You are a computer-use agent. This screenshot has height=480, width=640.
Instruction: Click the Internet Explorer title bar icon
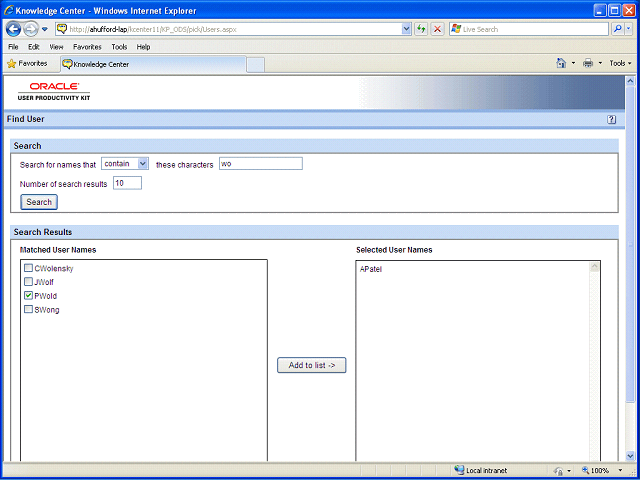click(x=8, y=10)
